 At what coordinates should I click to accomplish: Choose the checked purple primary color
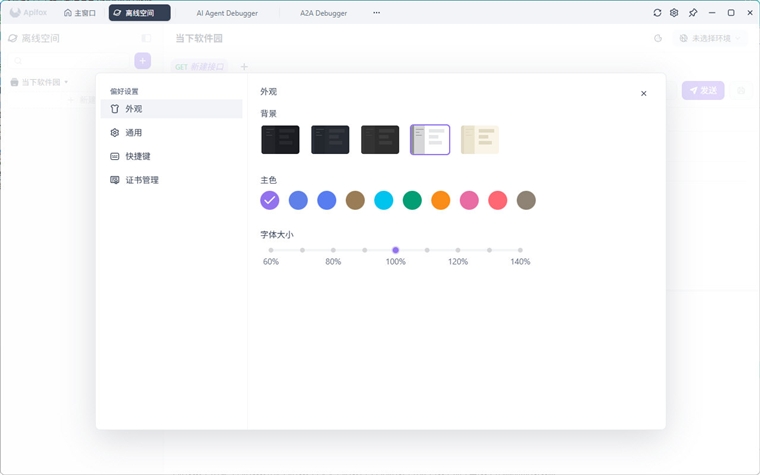pyautogui.click(x=269, y=200)
